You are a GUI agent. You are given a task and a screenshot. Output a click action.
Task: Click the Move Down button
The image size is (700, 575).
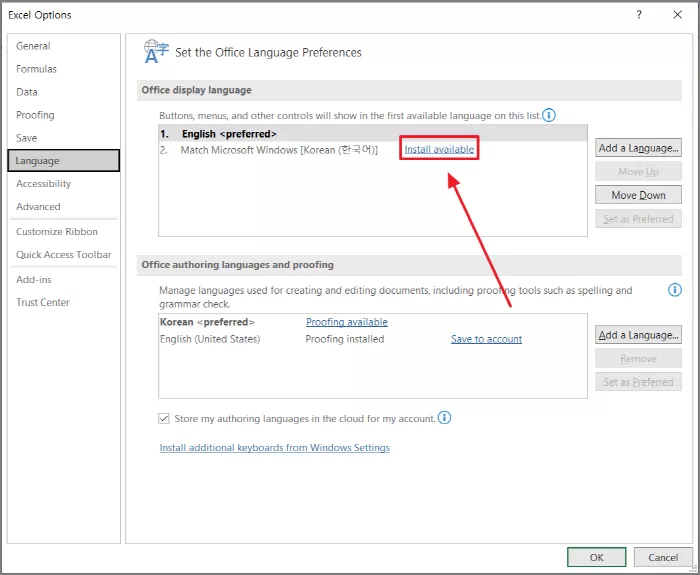638,195
